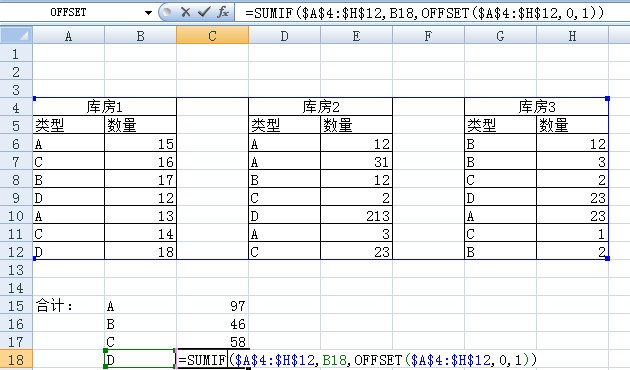
Task: Confirm the formula with the checkmark icon
Action: 204,12
